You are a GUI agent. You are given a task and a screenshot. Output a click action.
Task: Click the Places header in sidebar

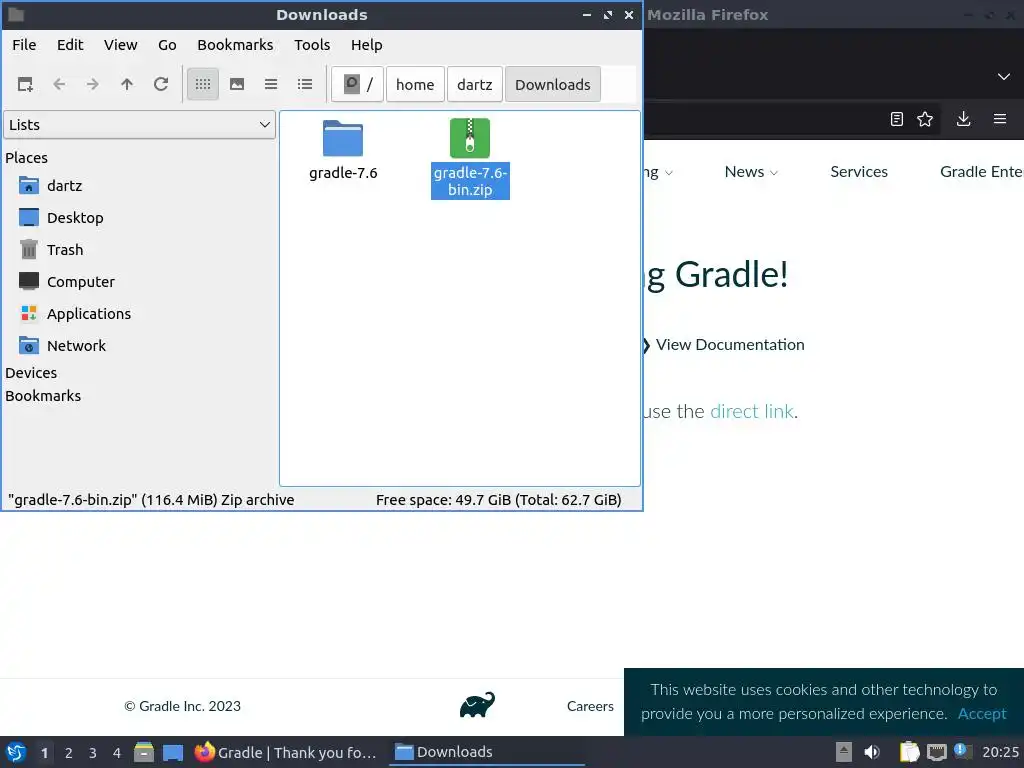[x=26, y=158]
